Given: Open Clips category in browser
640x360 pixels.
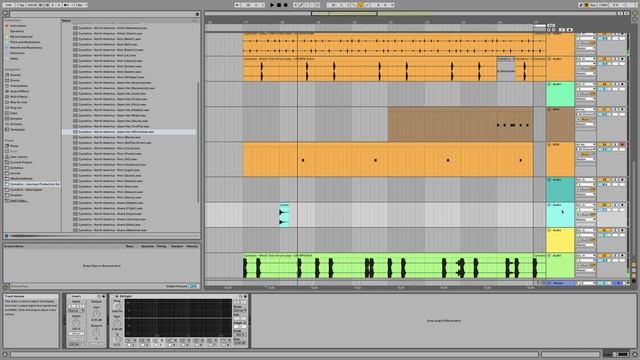Looking at the screenshot, I should [x=14, y=113].
